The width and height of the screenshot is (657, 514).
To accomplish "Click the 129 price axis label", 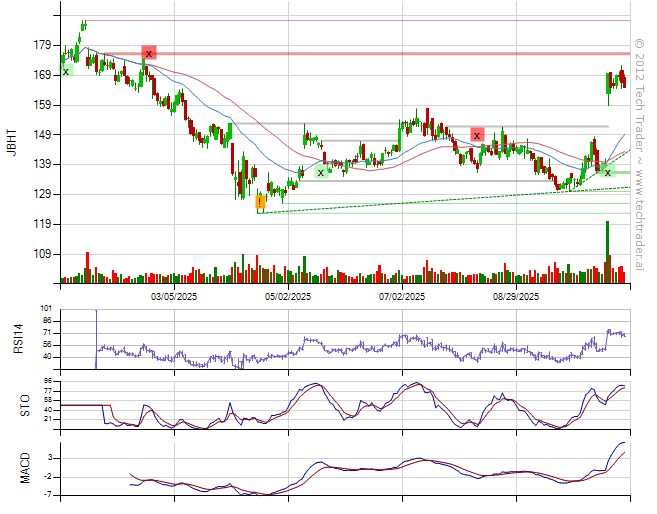I will click(42, 194).
